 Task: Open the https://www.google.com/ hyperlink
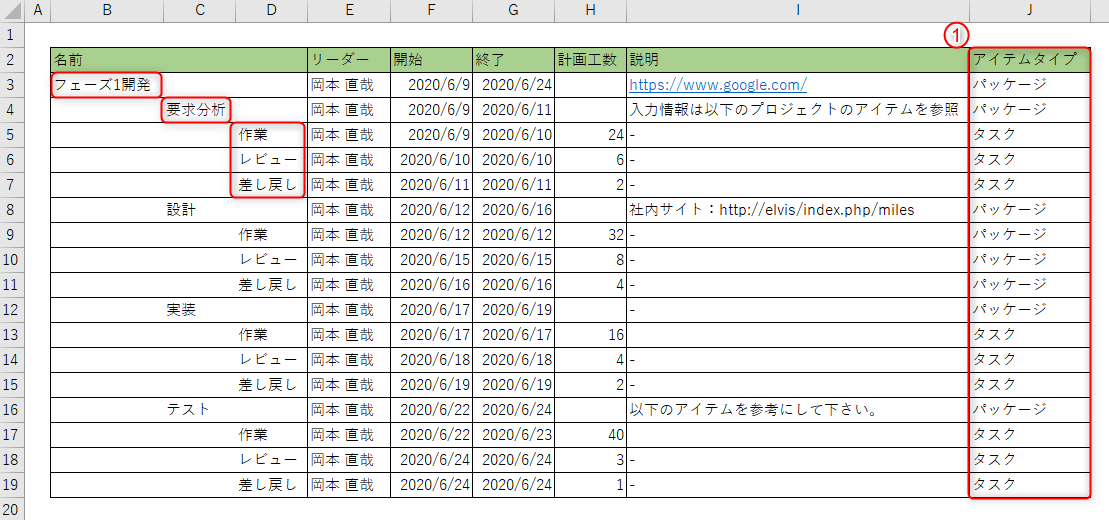coord(717,85)
